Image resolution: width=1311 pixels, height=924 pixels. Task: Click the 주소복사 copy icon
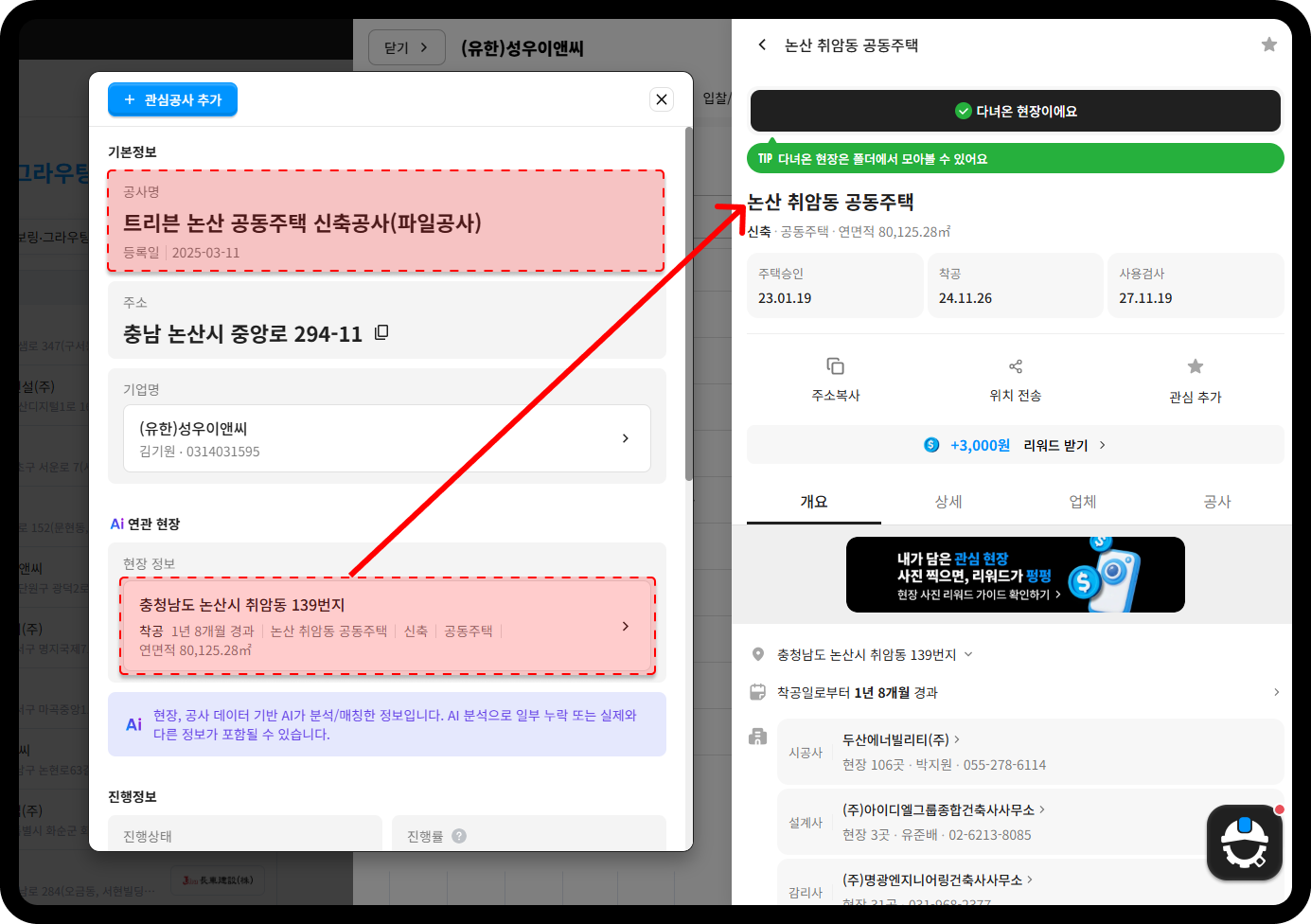(835, 366)
